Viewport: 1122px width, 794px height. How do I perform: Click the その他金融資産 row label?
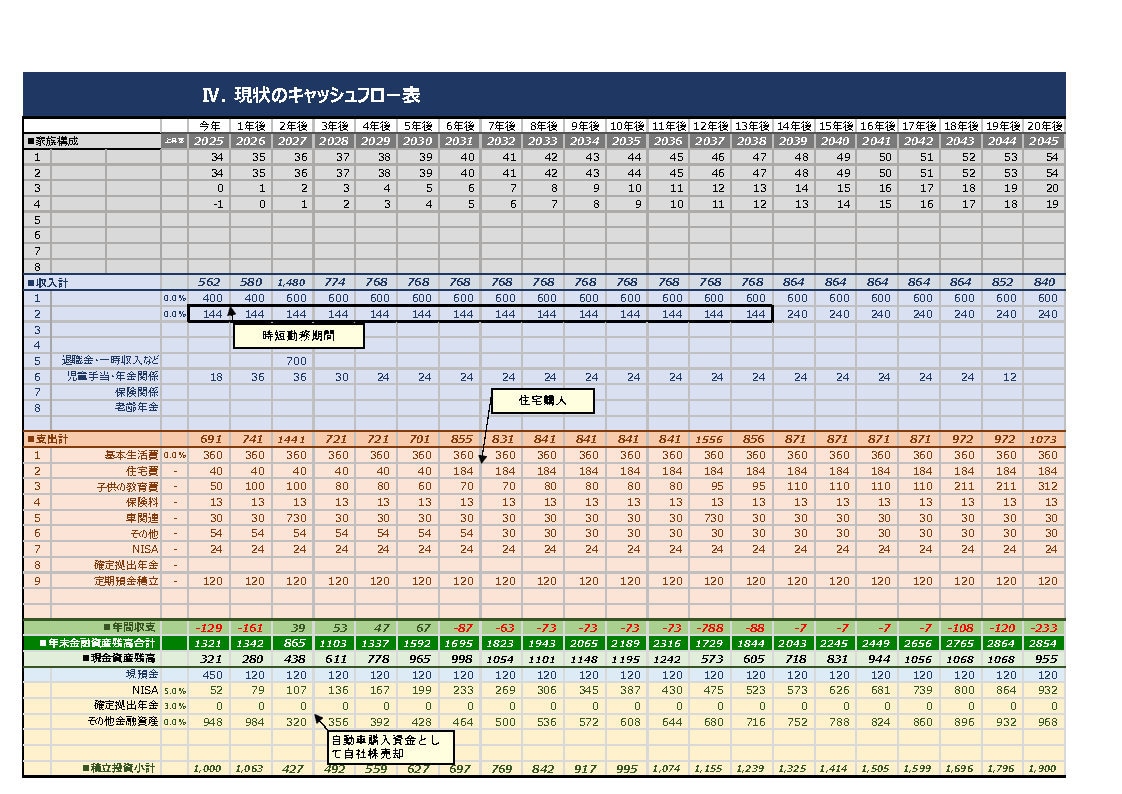[122, 721]
